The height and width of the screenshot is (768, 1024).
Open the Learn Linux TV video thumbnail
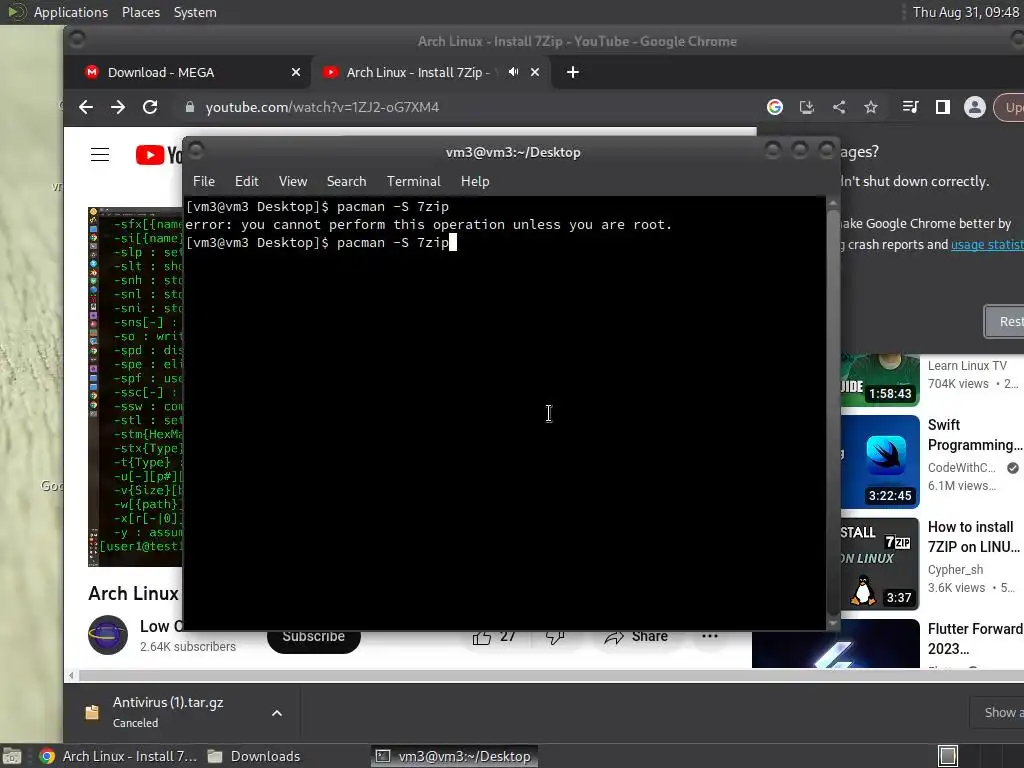880,380
